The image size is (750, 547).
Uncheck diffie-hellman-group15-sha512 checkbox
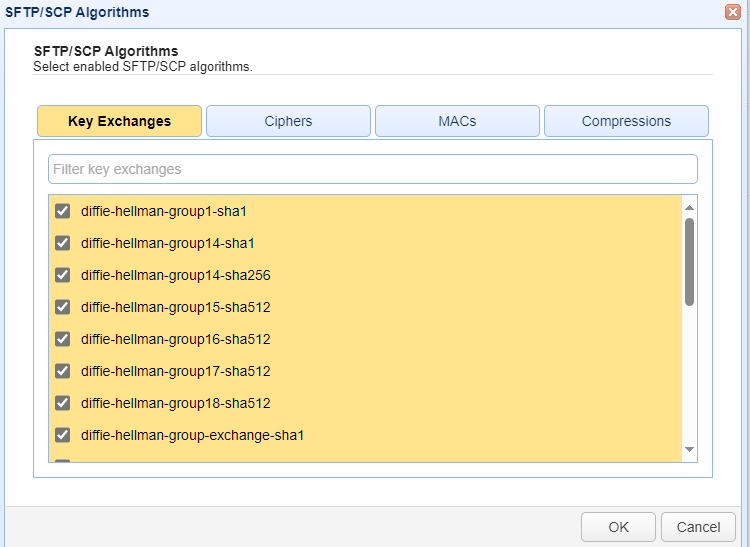click(x=62, y=307)
